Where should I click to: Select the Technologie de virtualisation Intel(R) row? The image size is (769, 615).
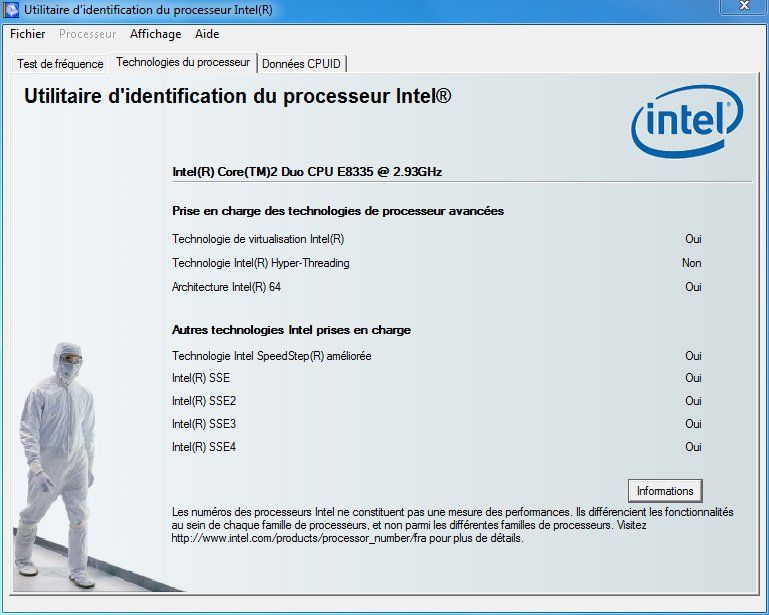[x=436, y=239]
